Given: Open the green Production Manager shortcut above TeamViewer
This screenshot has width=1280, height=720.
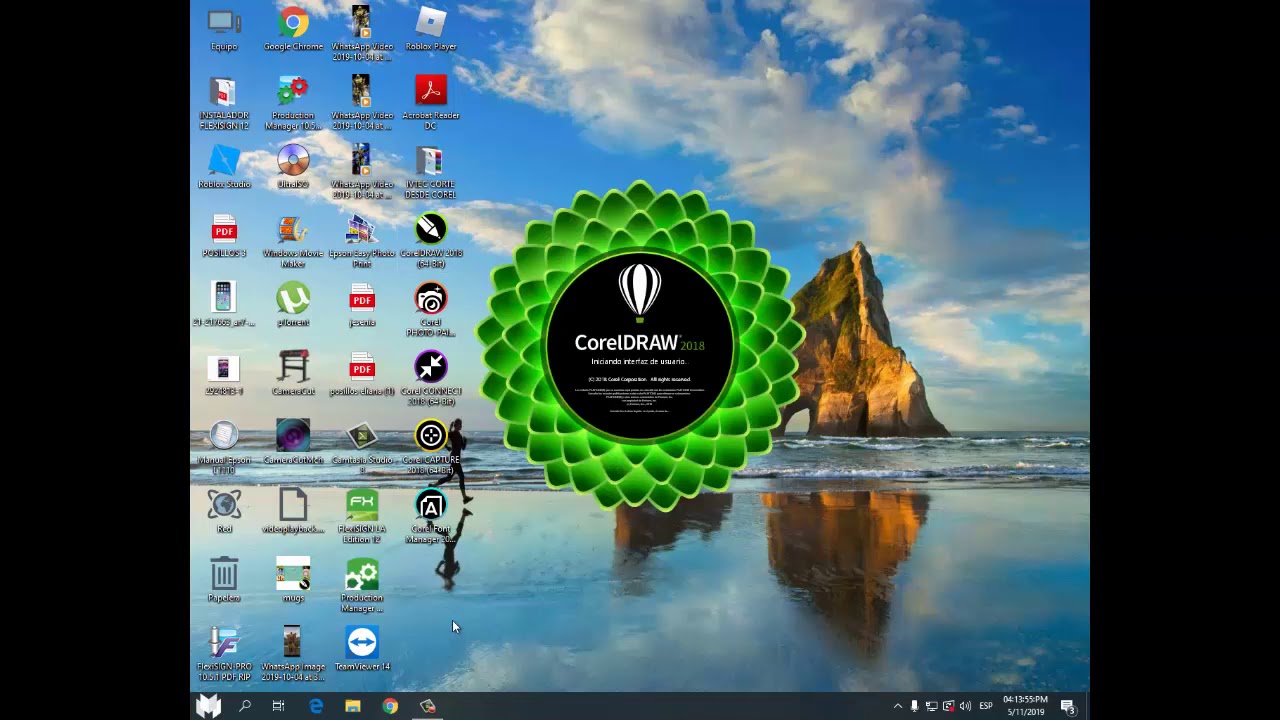Looking at the screenshot, I should click(x=362, y=586).
